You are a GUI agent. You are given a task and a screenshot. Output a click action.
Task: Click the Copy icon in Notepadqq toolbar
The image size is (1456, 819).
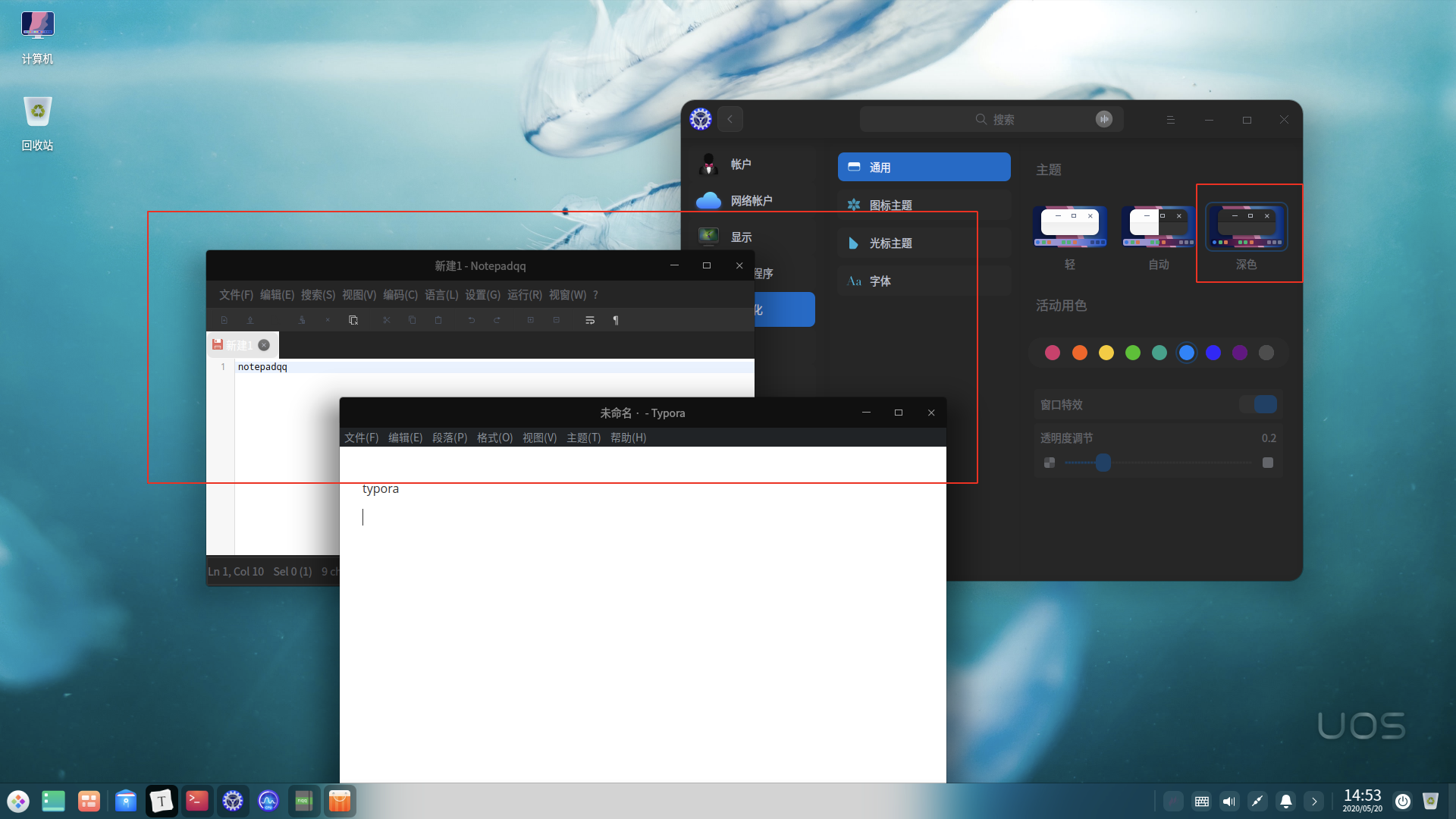(x=413, y=320)
